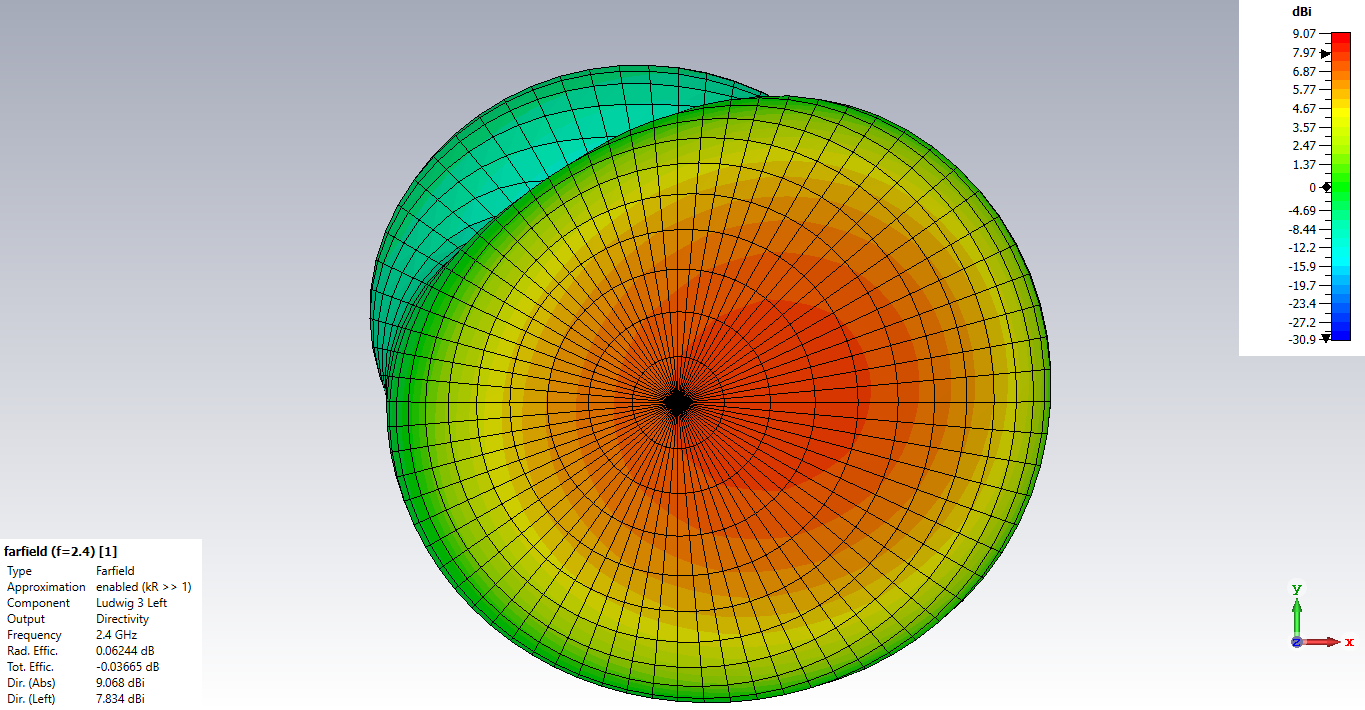The width and height of the screenshot is (1365, 710).
Task: Click the blue bottom of the color scale
Action: [1340, 335]
